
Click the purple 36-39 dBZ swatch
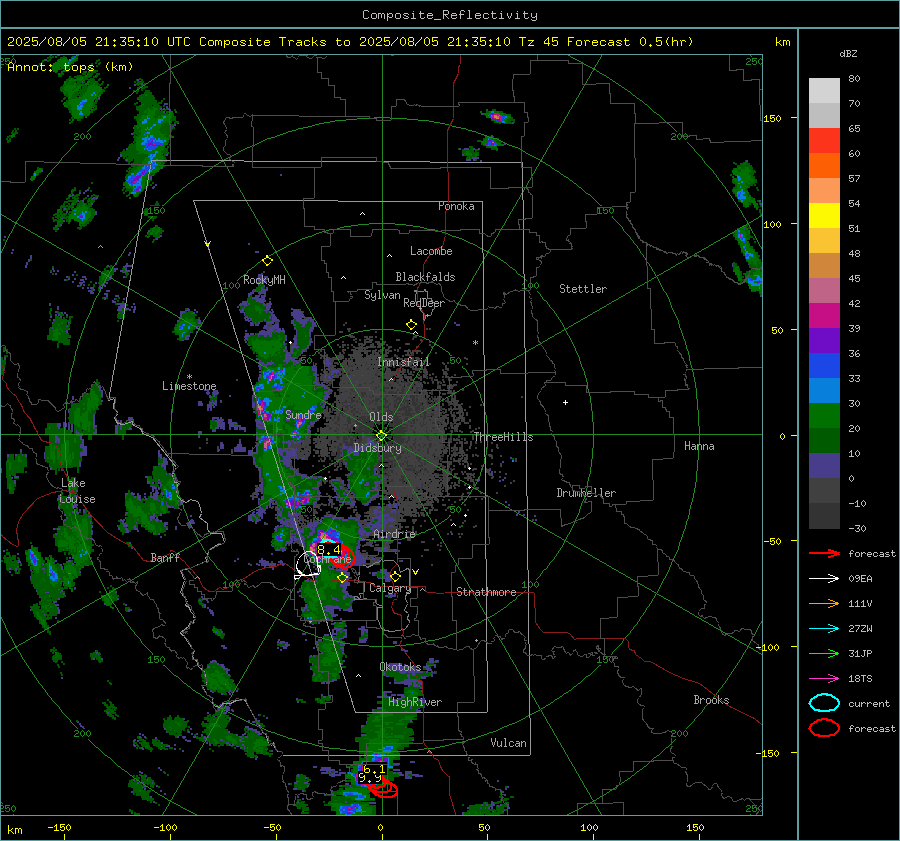point(824,341)
